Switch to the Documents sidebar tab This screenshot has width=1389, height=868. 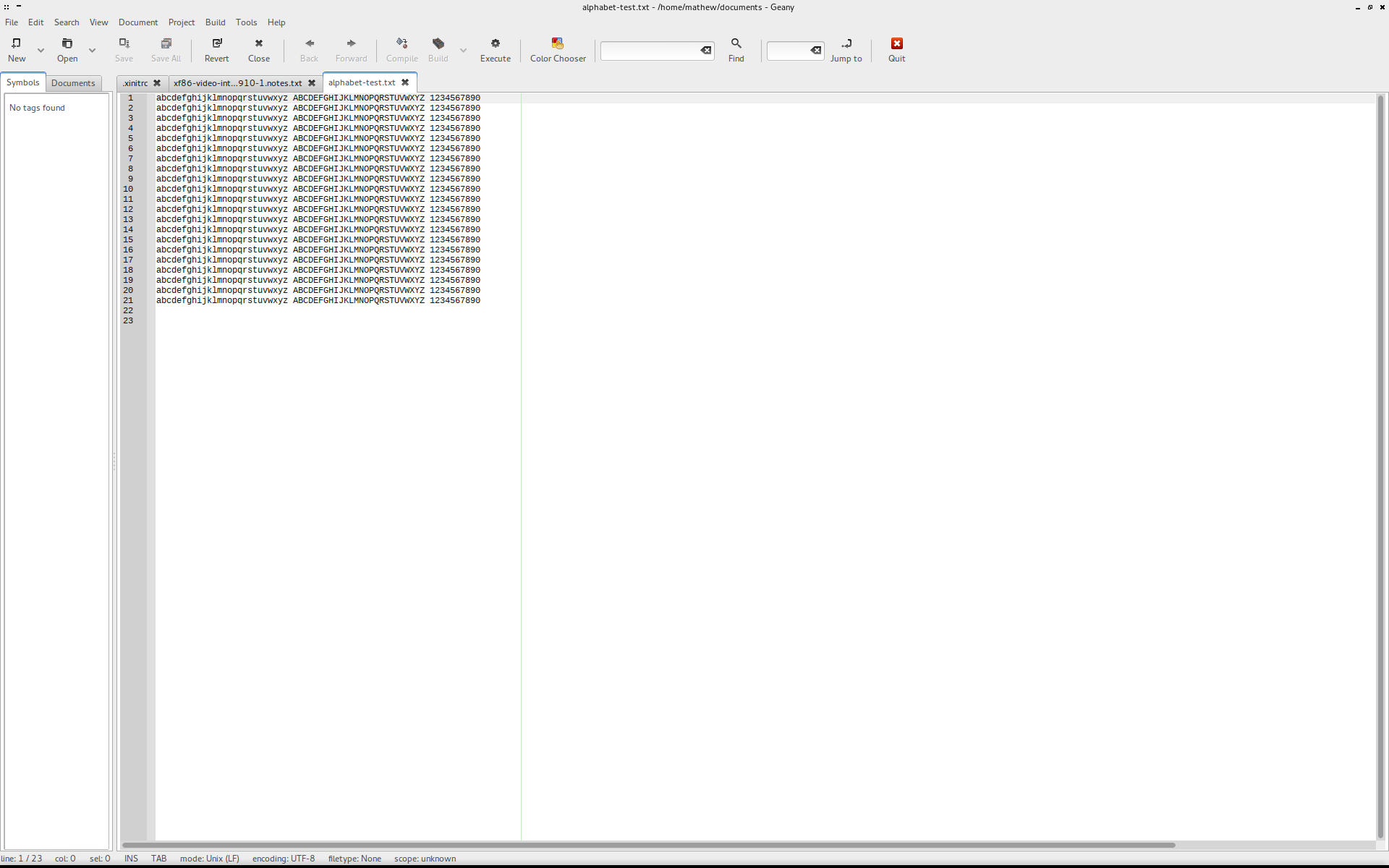[72, 83]
